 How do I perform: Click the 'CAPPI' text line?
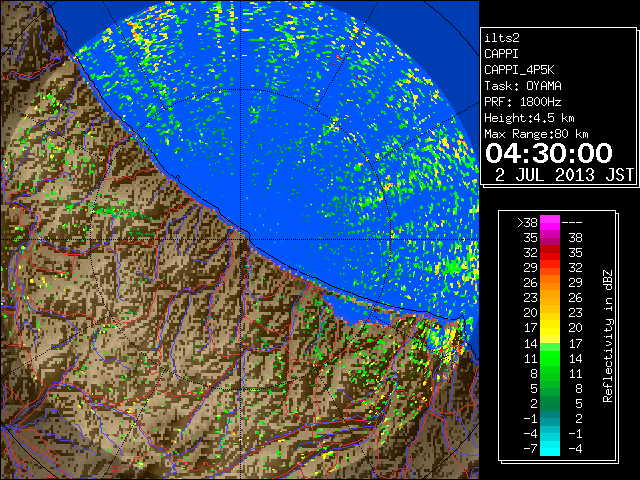tap(501, 54)
